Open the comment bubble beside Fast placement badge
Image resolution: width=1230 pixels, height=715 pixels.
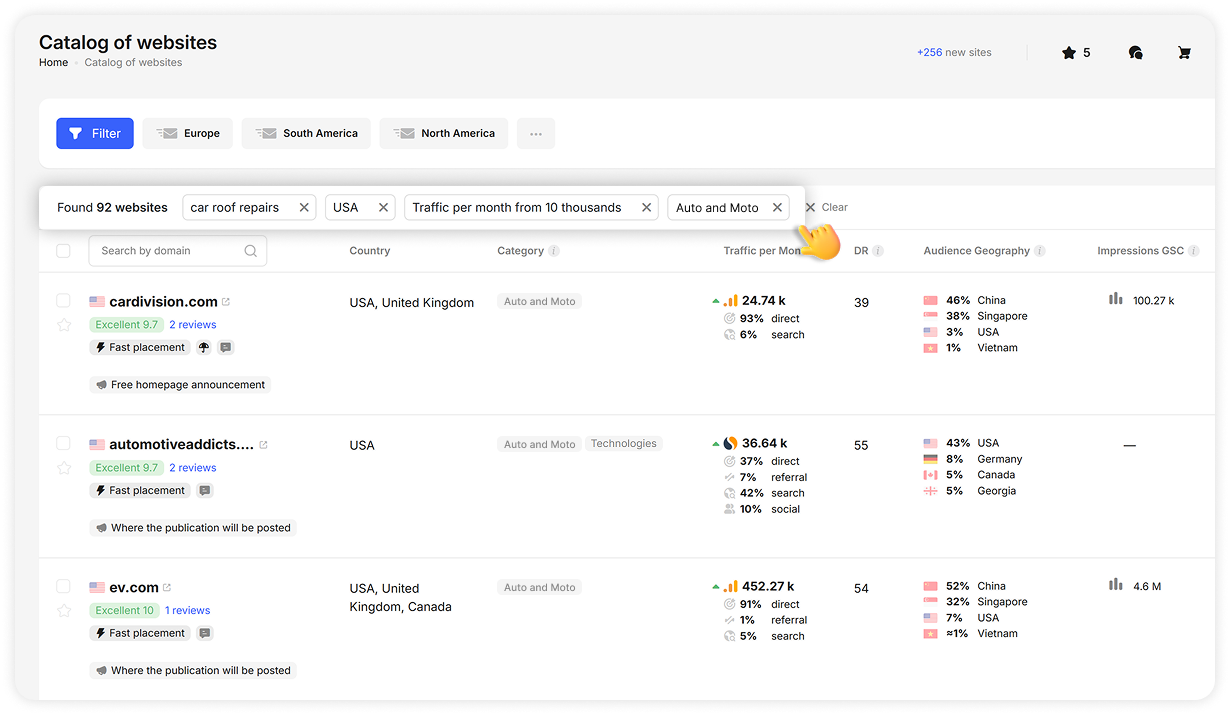(226, 347)
